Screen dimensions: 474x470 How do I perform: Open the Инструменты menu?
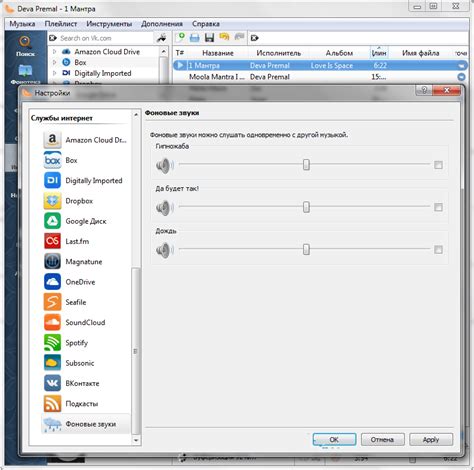pyautogui.click(x=109, y=24)
